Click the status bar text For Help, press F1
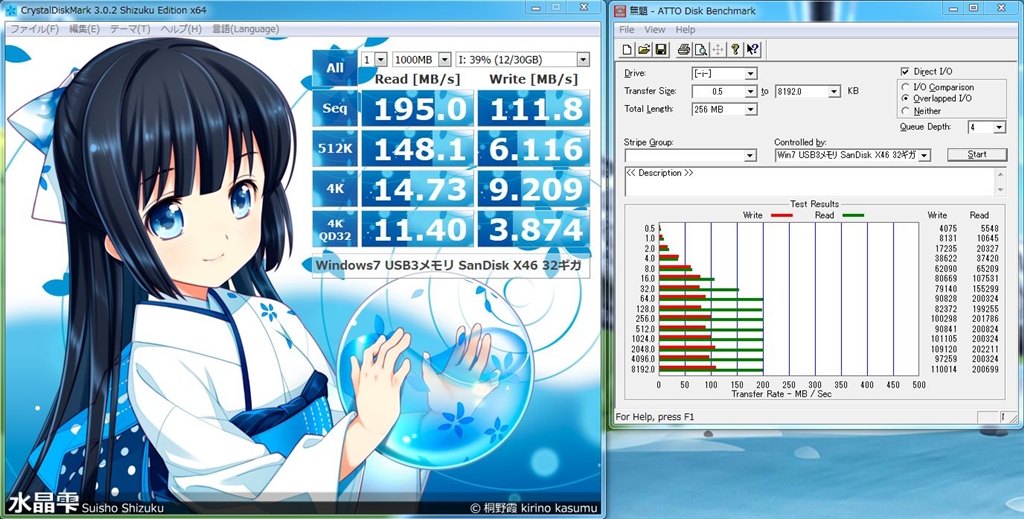The image size is (1024, 519). tap(655, 417)
